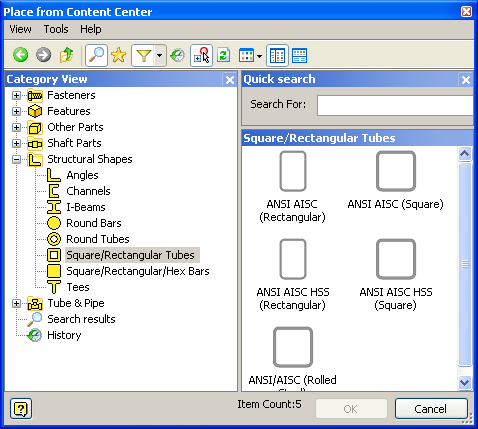Expand the Other Parts category
Image resolution: width=478 pixels, height=429 pixels.
tap(16, 127)
